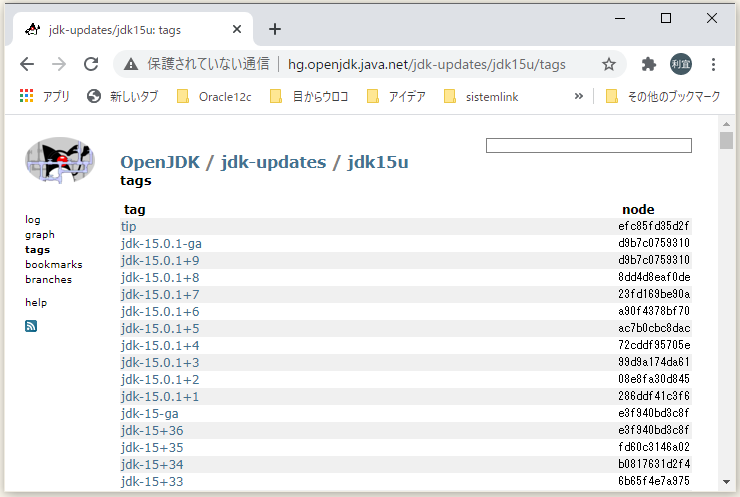Open the bookmarks page in sidebar
Viewport: 740px width, 497px height.
tap(54, 264)
